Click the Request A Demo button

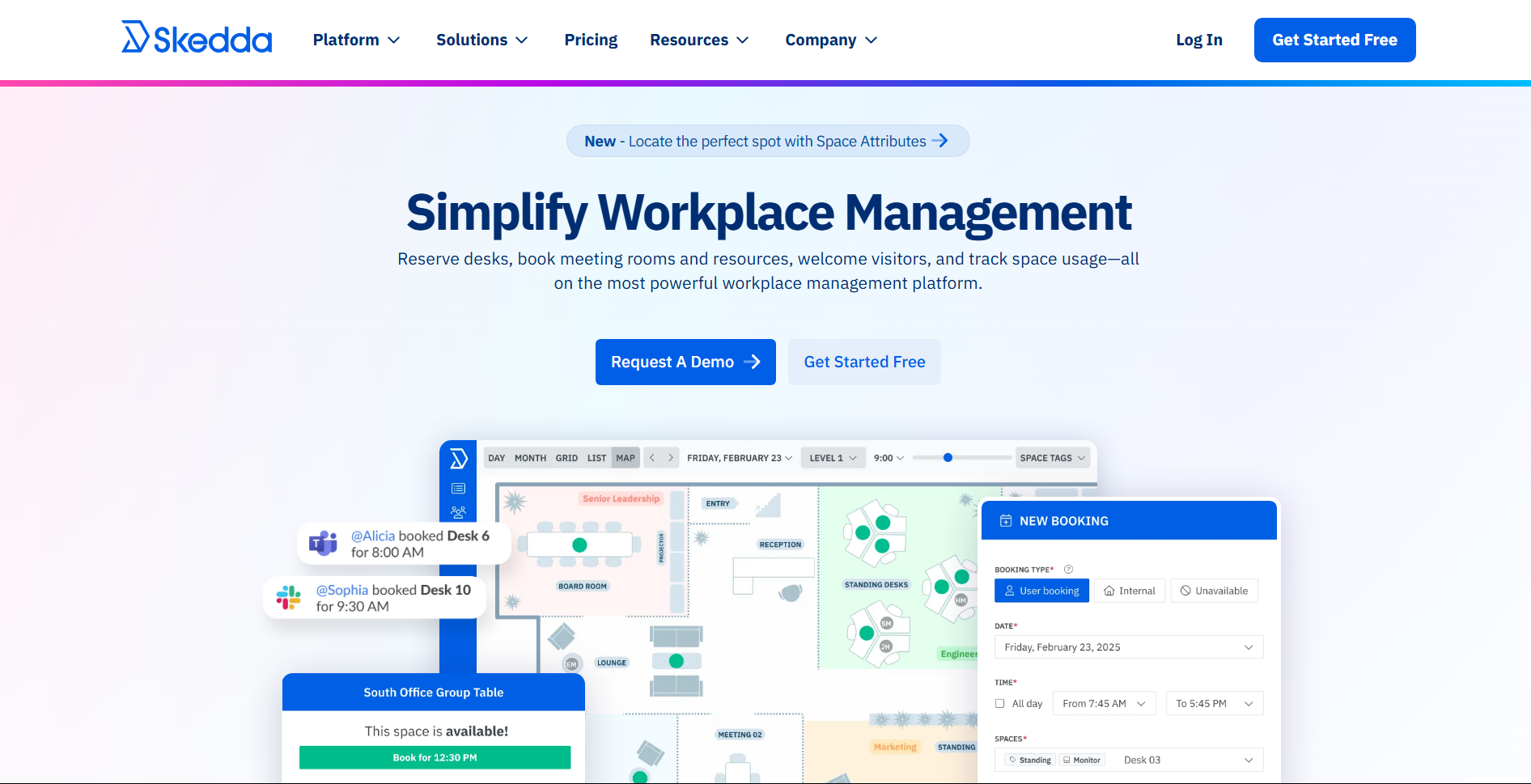[685, 362]
